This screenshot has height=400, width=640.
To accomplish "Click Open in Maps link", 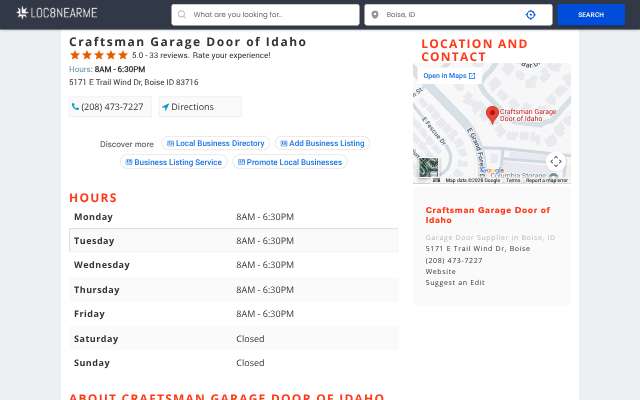I will coord(449,76).
